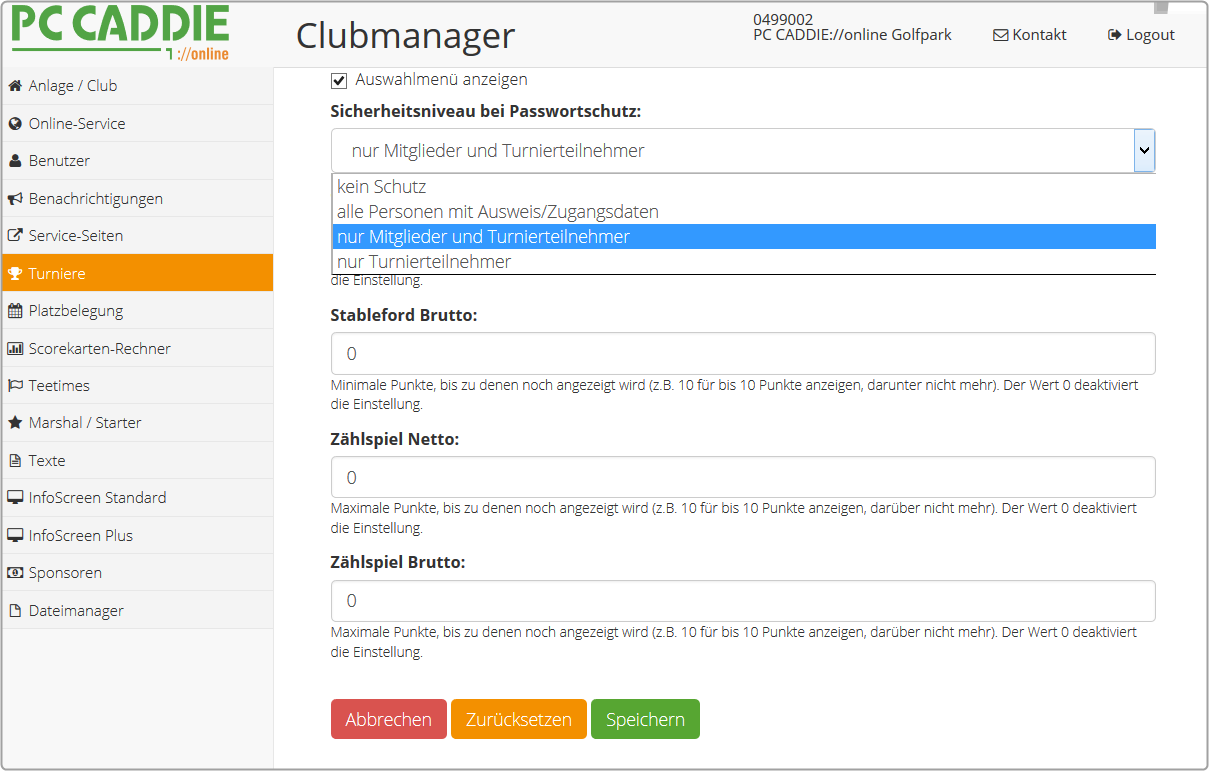Go to the Sponsoren section
The width and height of the screenshot is (1209, 771).
tap(137, 573)
